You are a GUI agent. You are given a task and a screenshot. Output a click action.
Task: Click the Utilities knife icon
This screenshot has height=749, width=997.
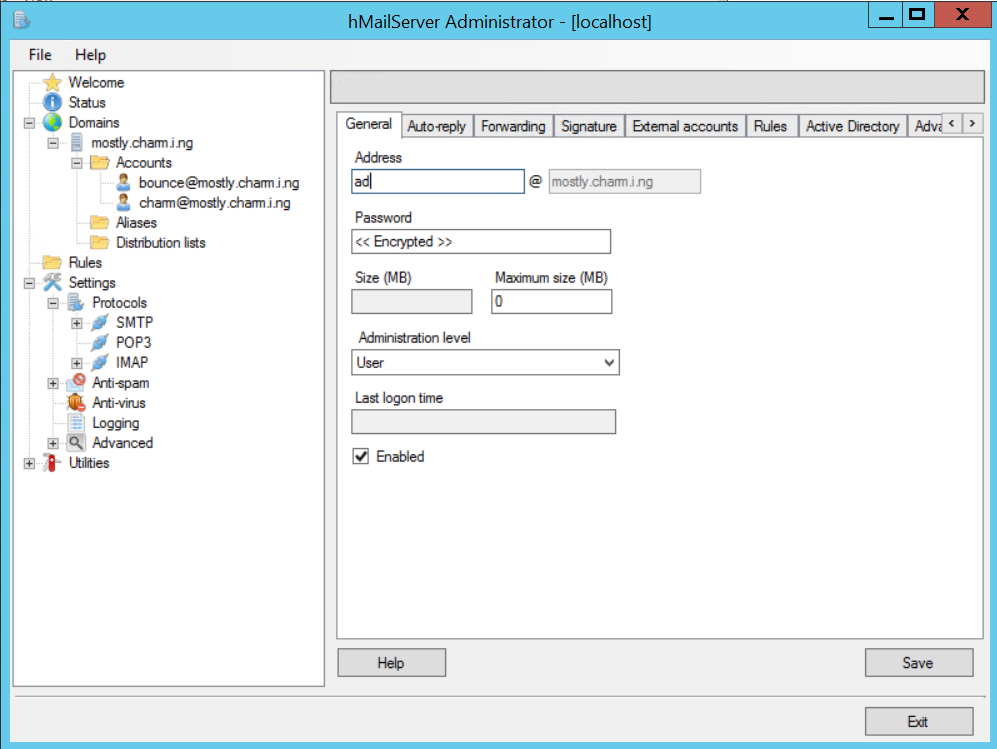click(52, 463)
